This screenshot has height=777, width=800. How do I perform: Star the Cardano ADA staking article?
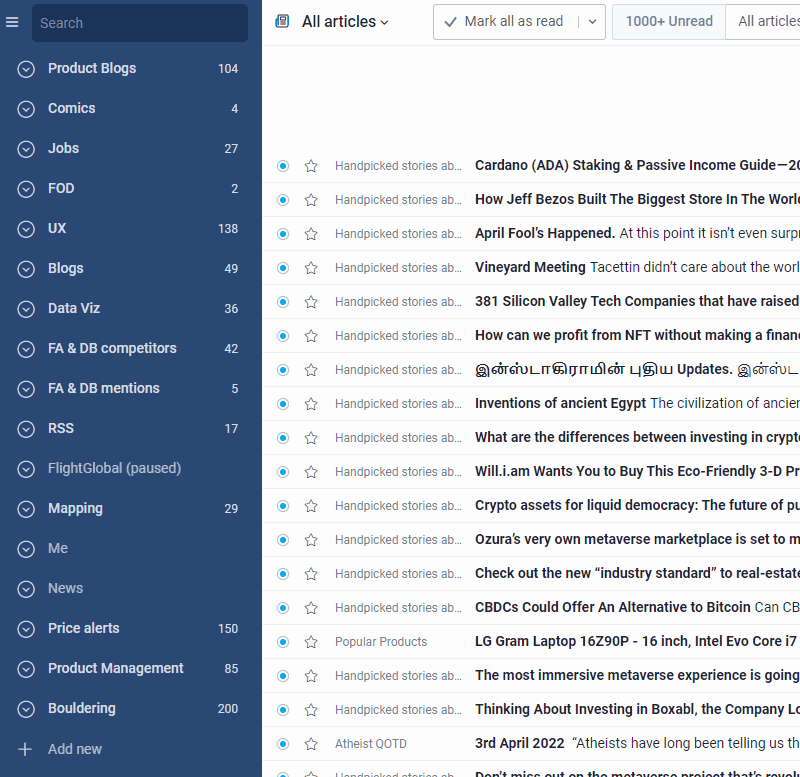311,165
